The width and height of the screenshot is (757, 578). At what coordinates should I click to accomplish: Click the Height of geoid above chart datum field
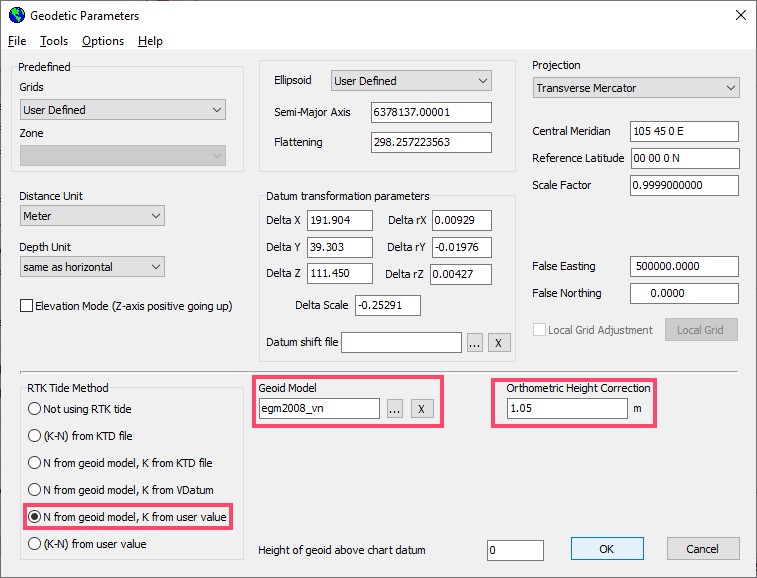click(x=515, y=550)
